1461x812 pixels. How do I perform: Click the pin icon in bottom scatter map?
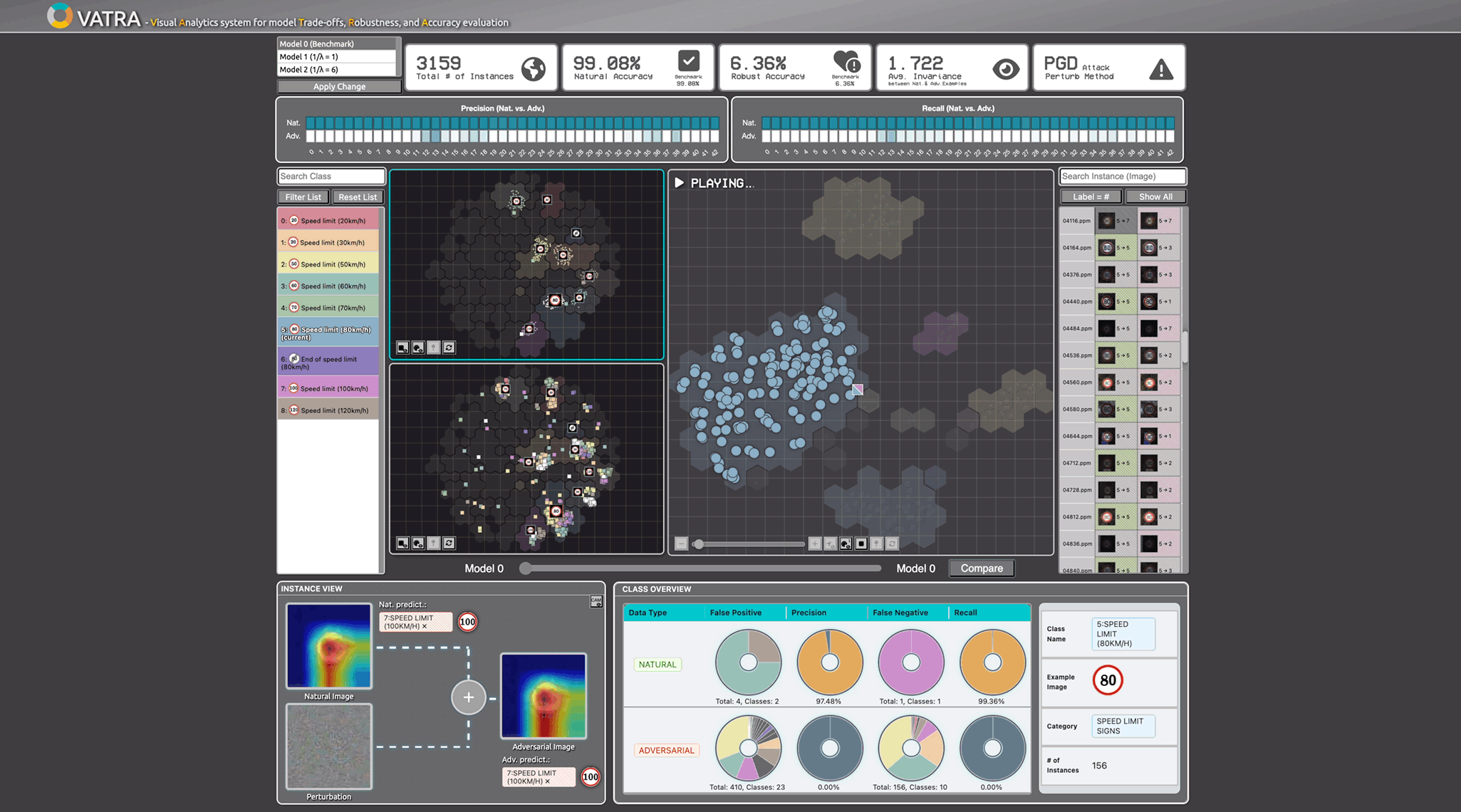433,543
